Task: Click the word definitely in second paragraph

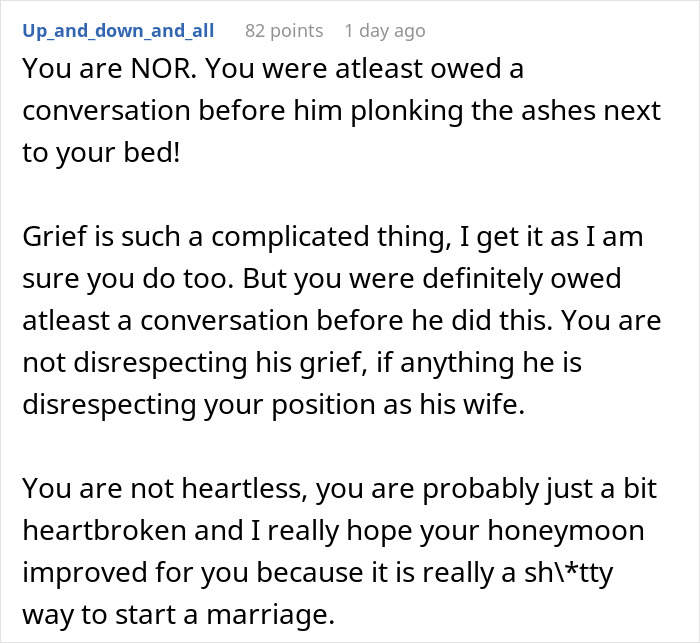Action: click(x=482, y=278)
